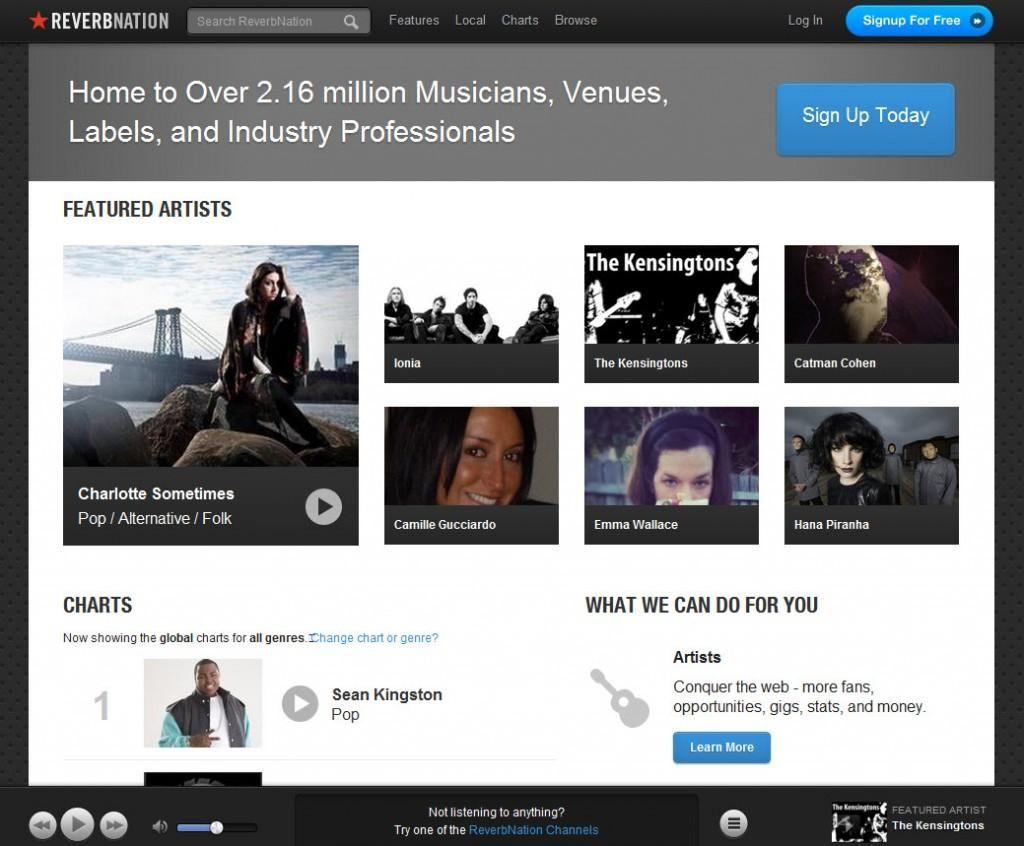Click Change chart or genre link
The width and height of the screenshot is (1024, 846).
point(374,638)
